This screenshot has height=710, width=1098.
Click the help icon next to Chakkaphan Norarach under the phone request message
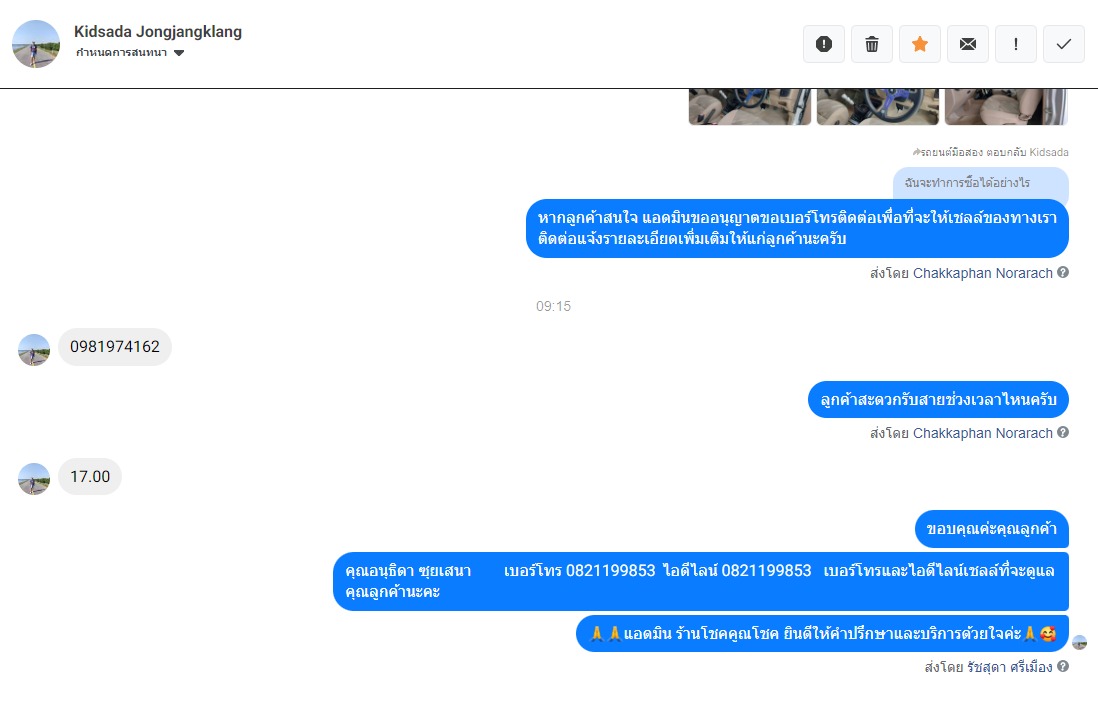pyautogui.click(x=1063, y=272)
